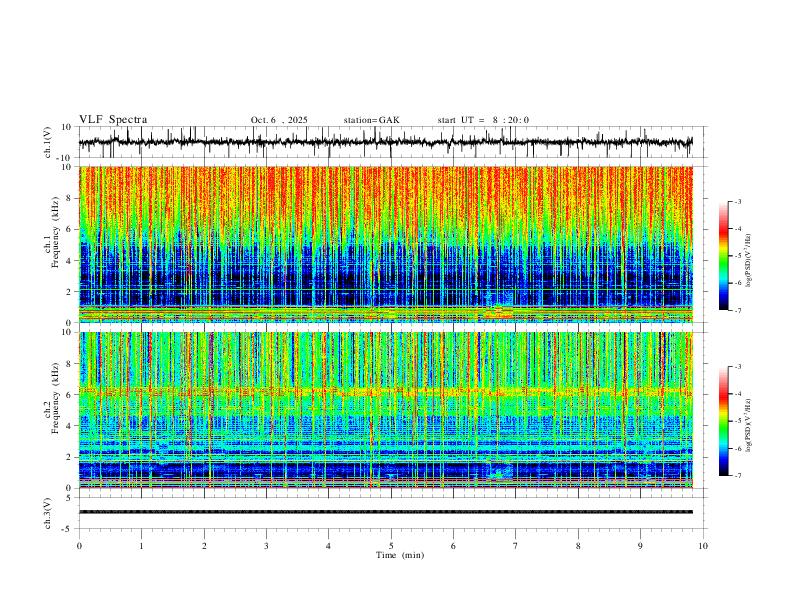Screen dimensions: 792x612
Task: Click the "start UT = 8 : 20: 0" text
Action: 483,120
